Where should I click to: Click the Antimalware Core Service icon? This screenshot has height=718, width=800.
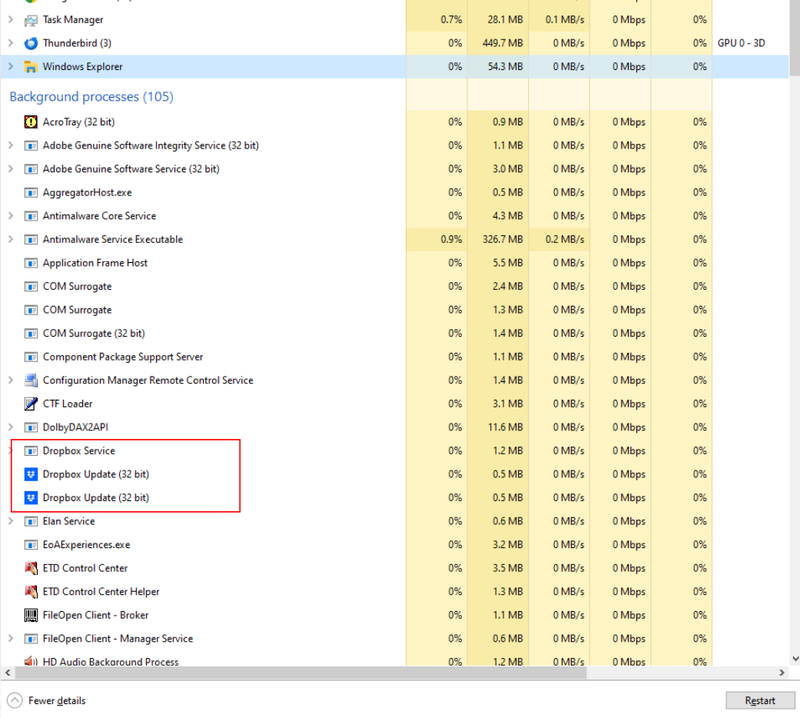point(31,216)
